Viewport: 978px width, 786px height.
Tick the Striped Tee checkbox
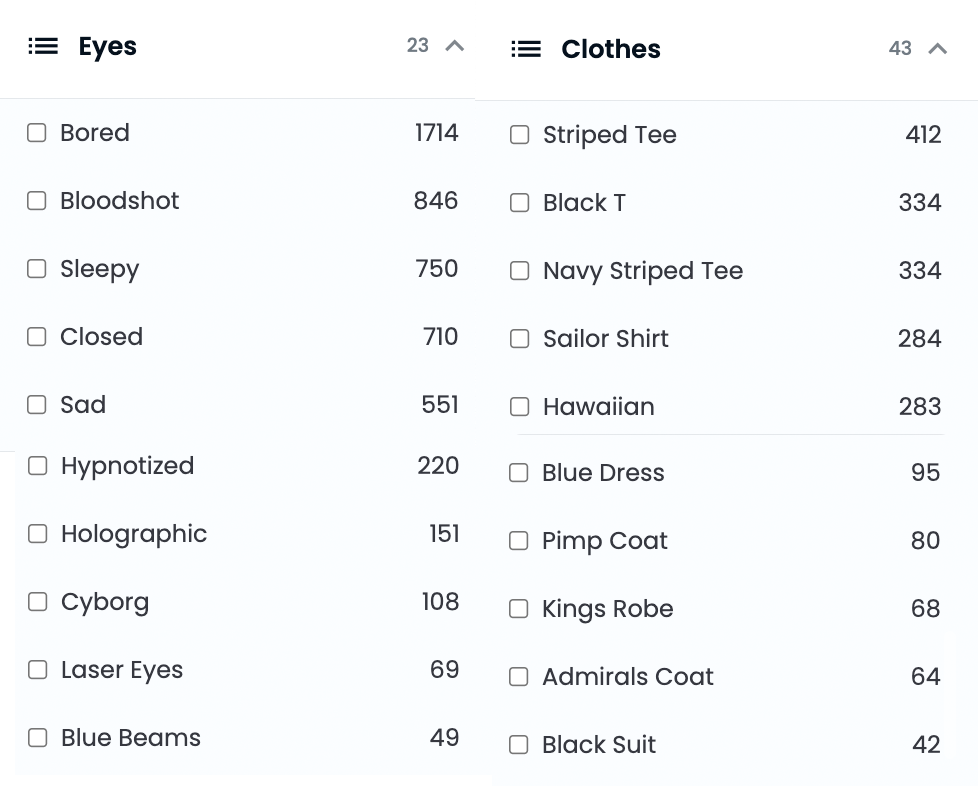click(520, 135)
